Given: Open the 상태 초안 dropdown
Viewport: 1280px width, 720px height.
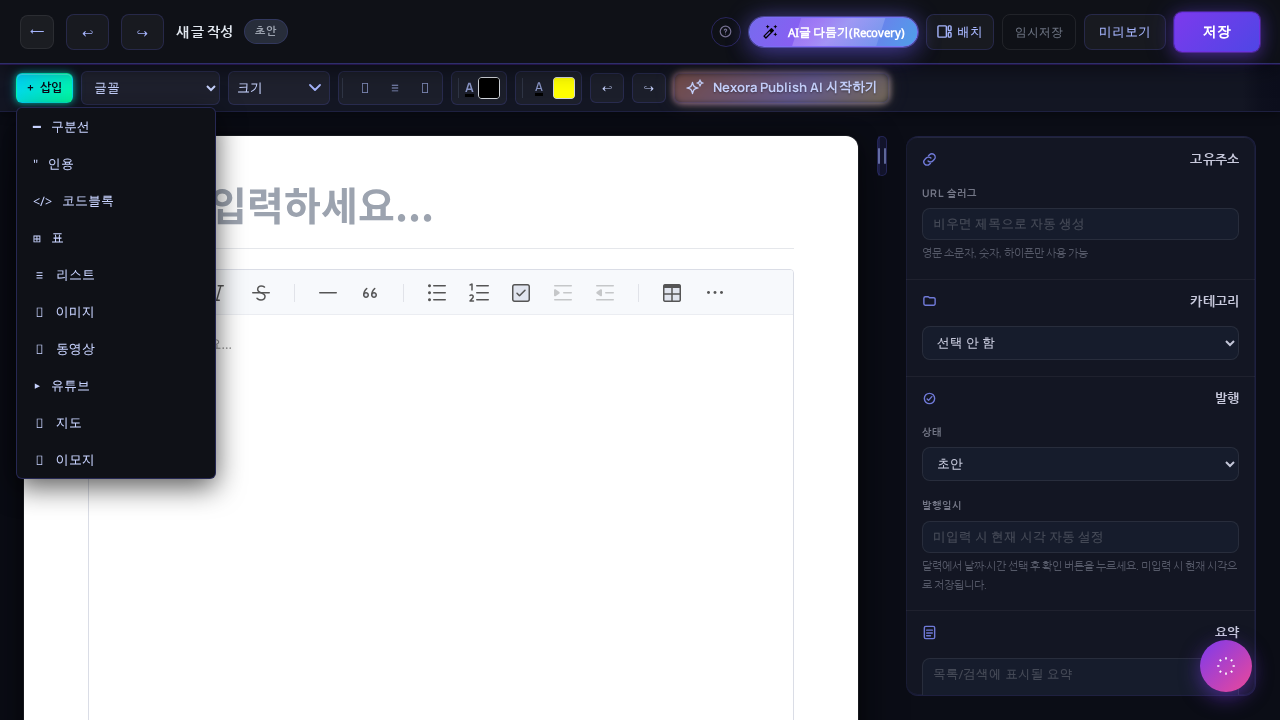Looking at the screenshot, I should [1080, 464].
